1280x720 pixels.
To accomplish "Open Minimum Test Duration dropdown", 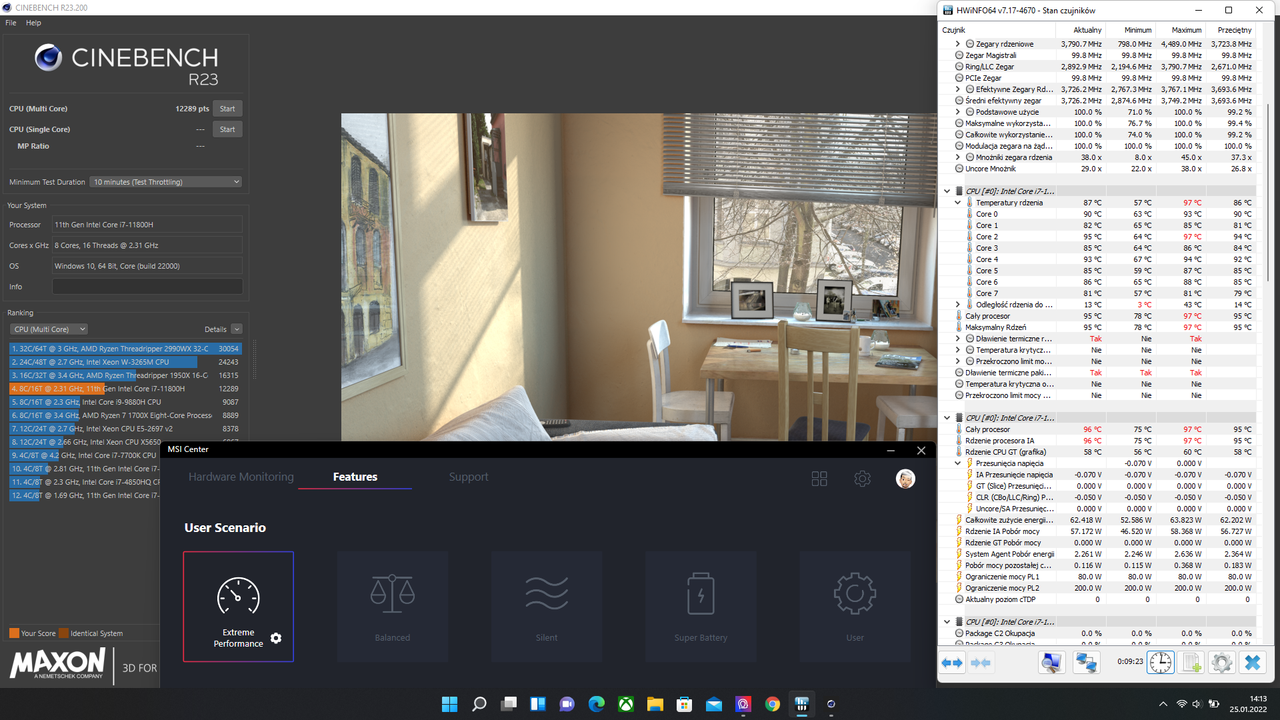I will 166,182.
